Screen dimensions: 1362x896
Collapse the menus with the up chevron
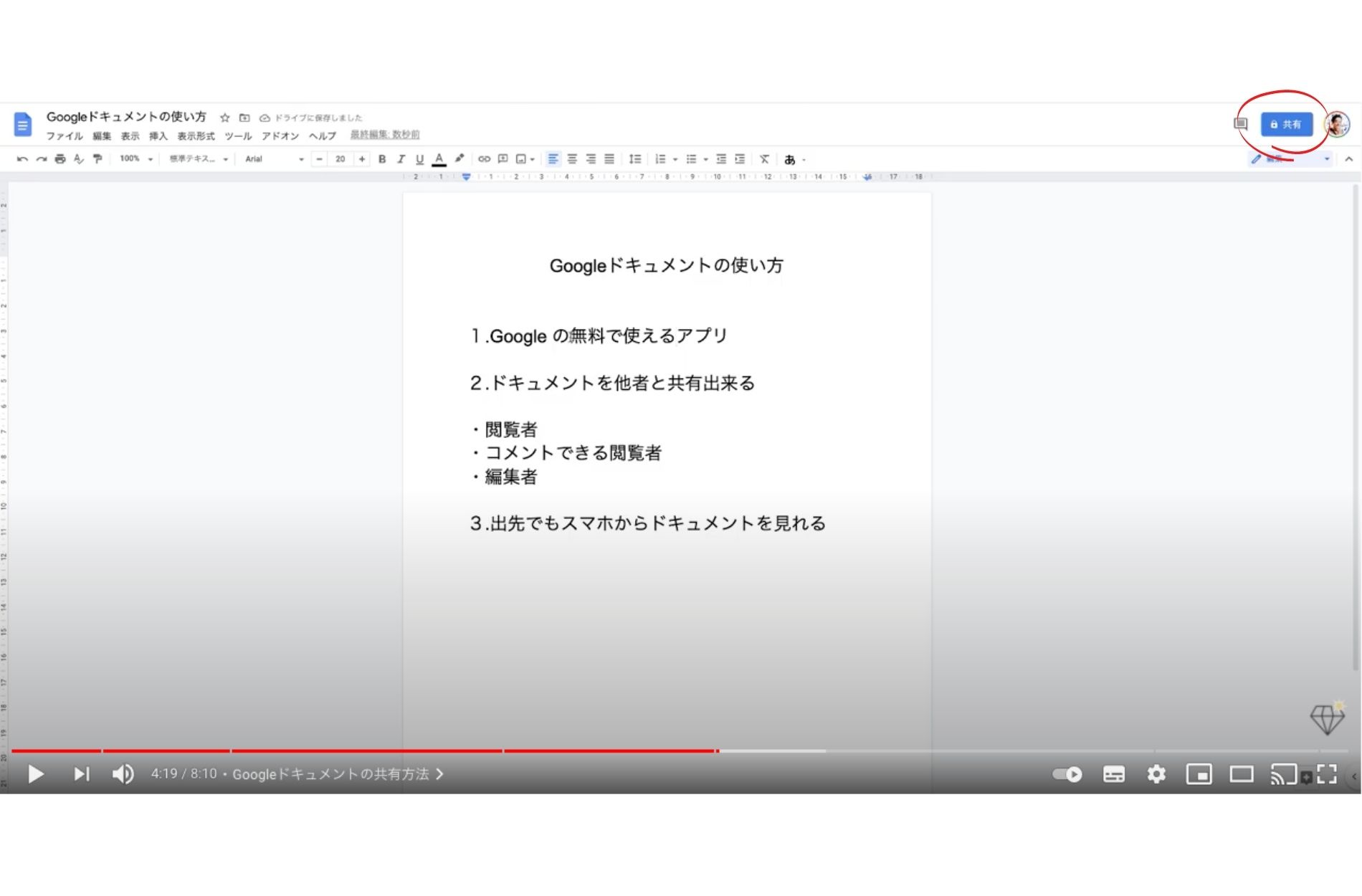click(x=1349, y=159)
